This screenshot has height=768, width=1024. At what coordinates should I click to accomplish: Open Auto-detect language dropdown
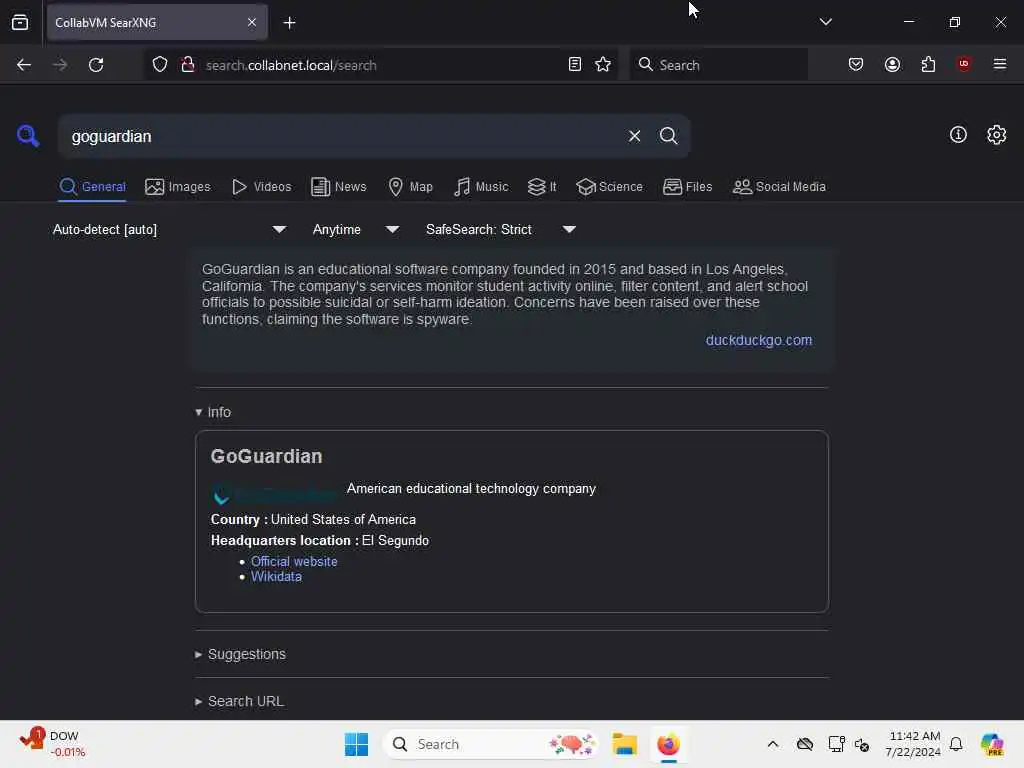pyautogui.click(x=169, y=229)
